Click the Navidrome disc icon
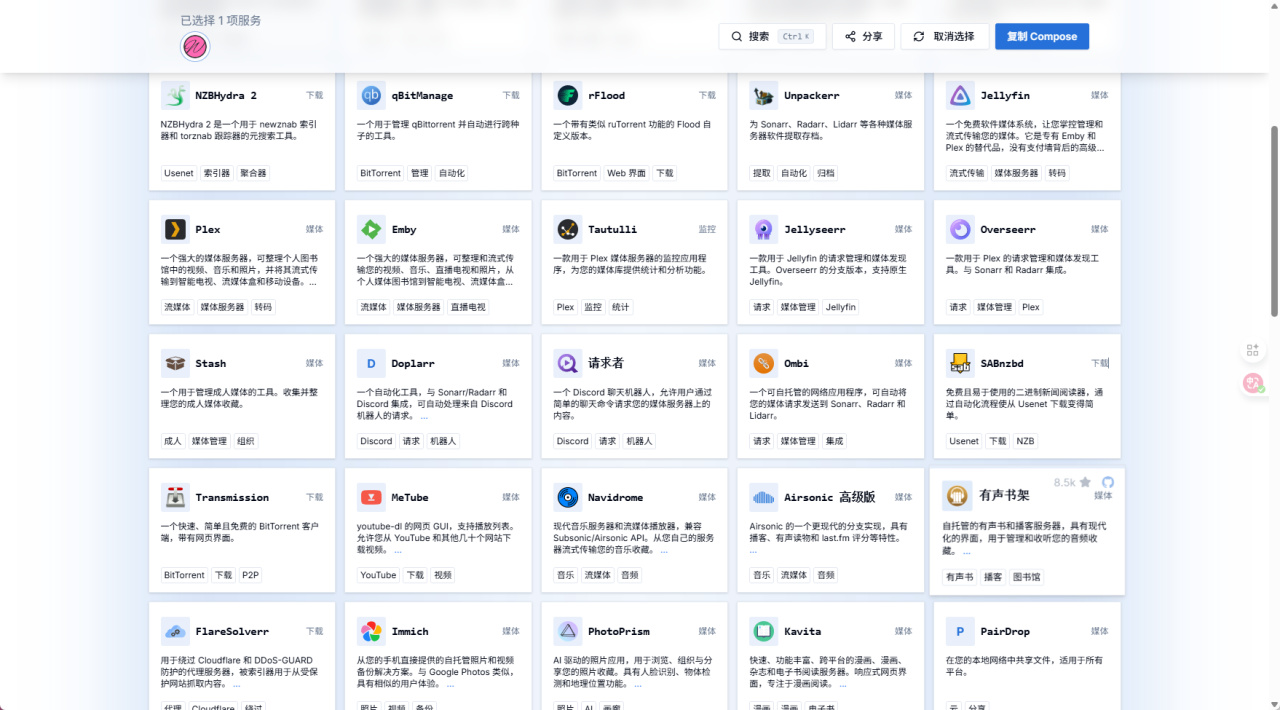 click(x=567, y=497)
